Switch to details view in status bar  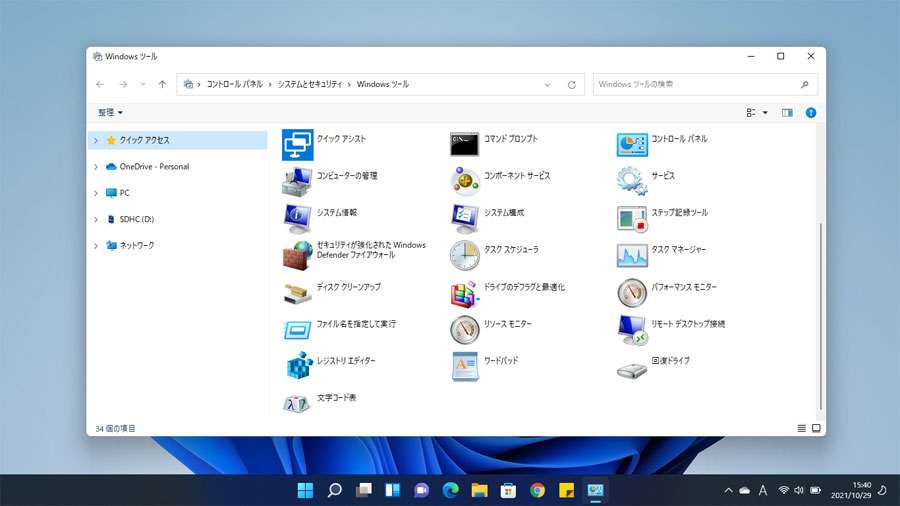pos(801,428)
